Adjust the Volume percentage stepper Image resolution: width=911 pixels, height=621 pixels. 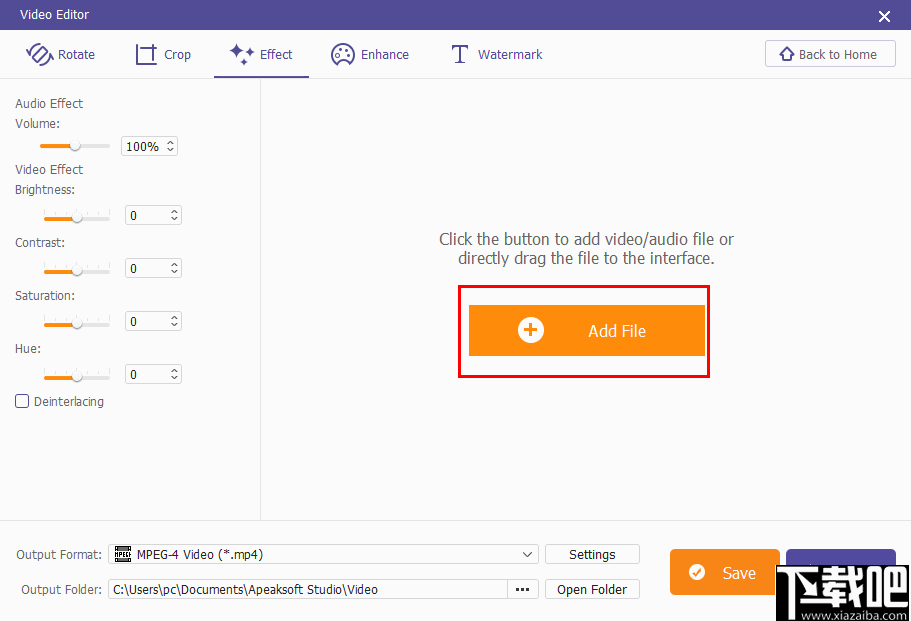[171, 146]
